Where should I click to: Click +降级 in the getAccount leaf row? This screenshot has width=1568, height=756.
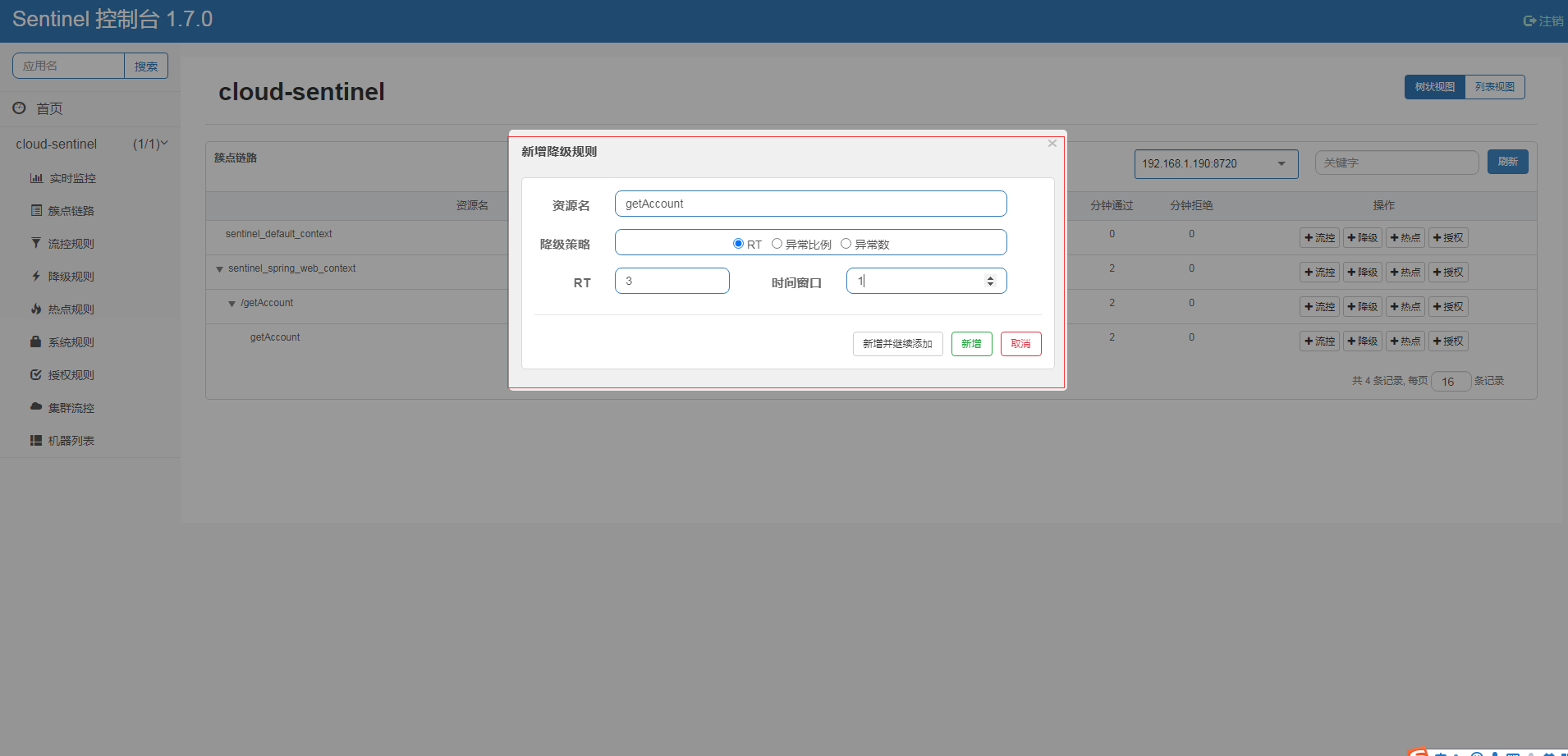(x=1363, y=341)
